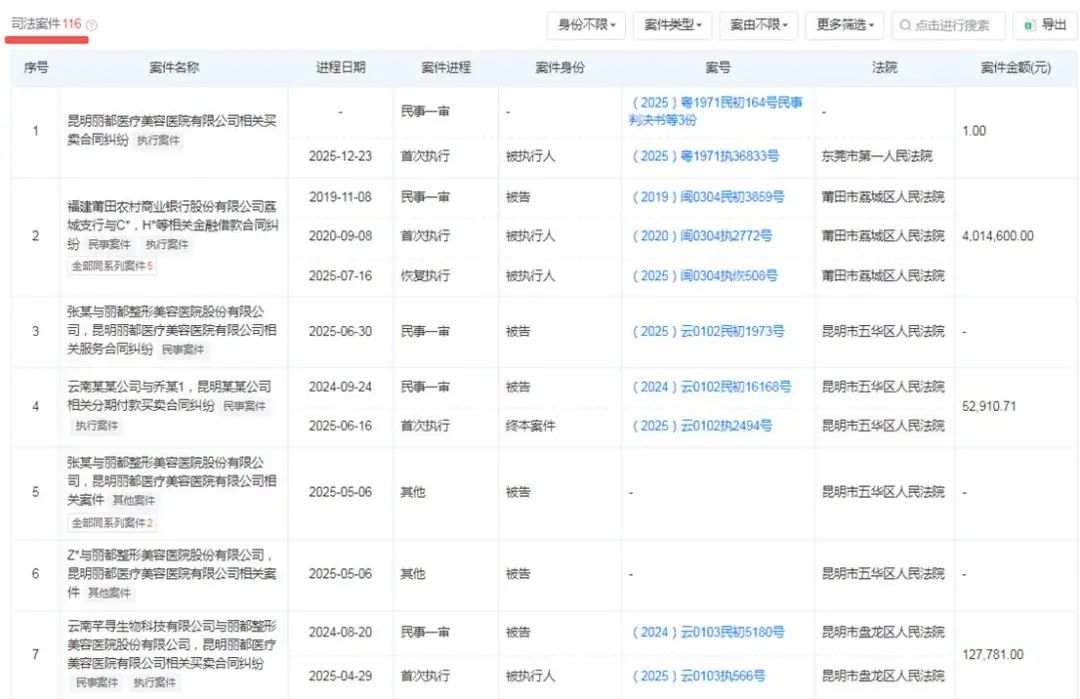Click the date 2024-09-24
This screenshot has width=1080, height=699.
click(340, 387)
